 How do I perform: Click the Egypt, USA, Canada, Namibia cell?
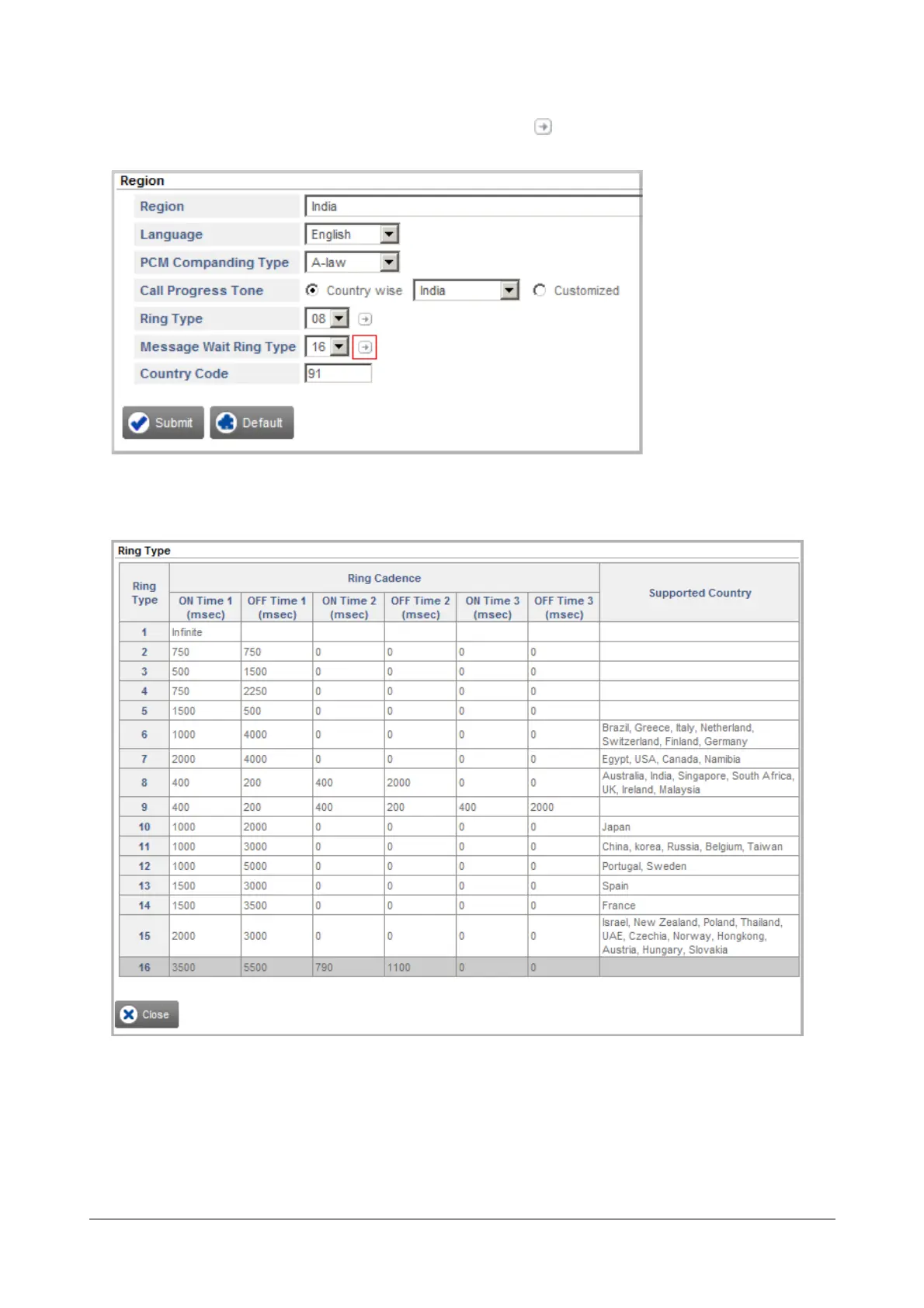tap(700, 759)
